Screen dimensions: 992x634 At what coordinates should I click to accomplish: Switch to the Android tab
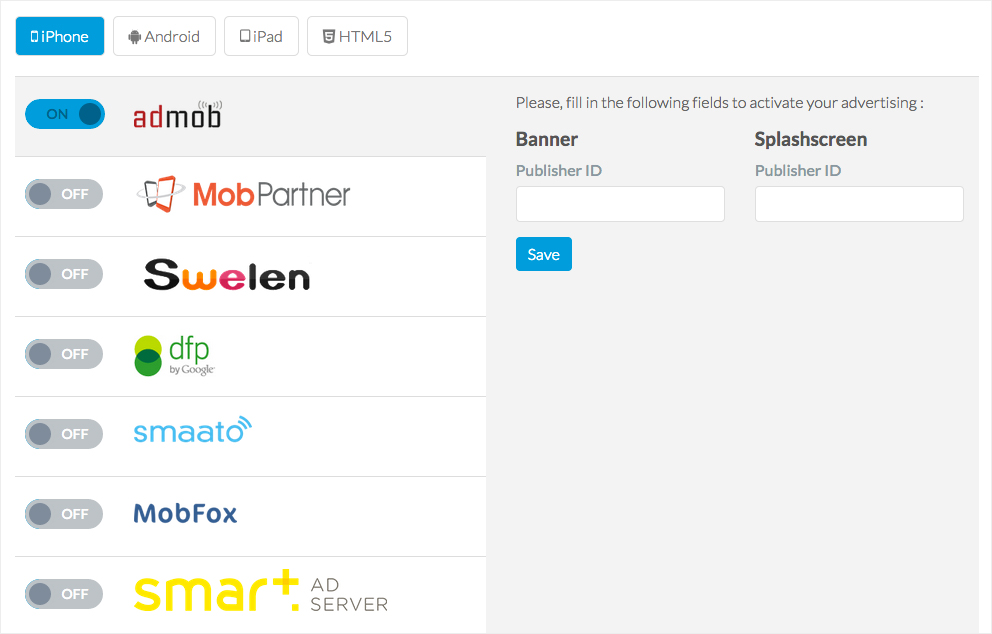coord(164,36)
